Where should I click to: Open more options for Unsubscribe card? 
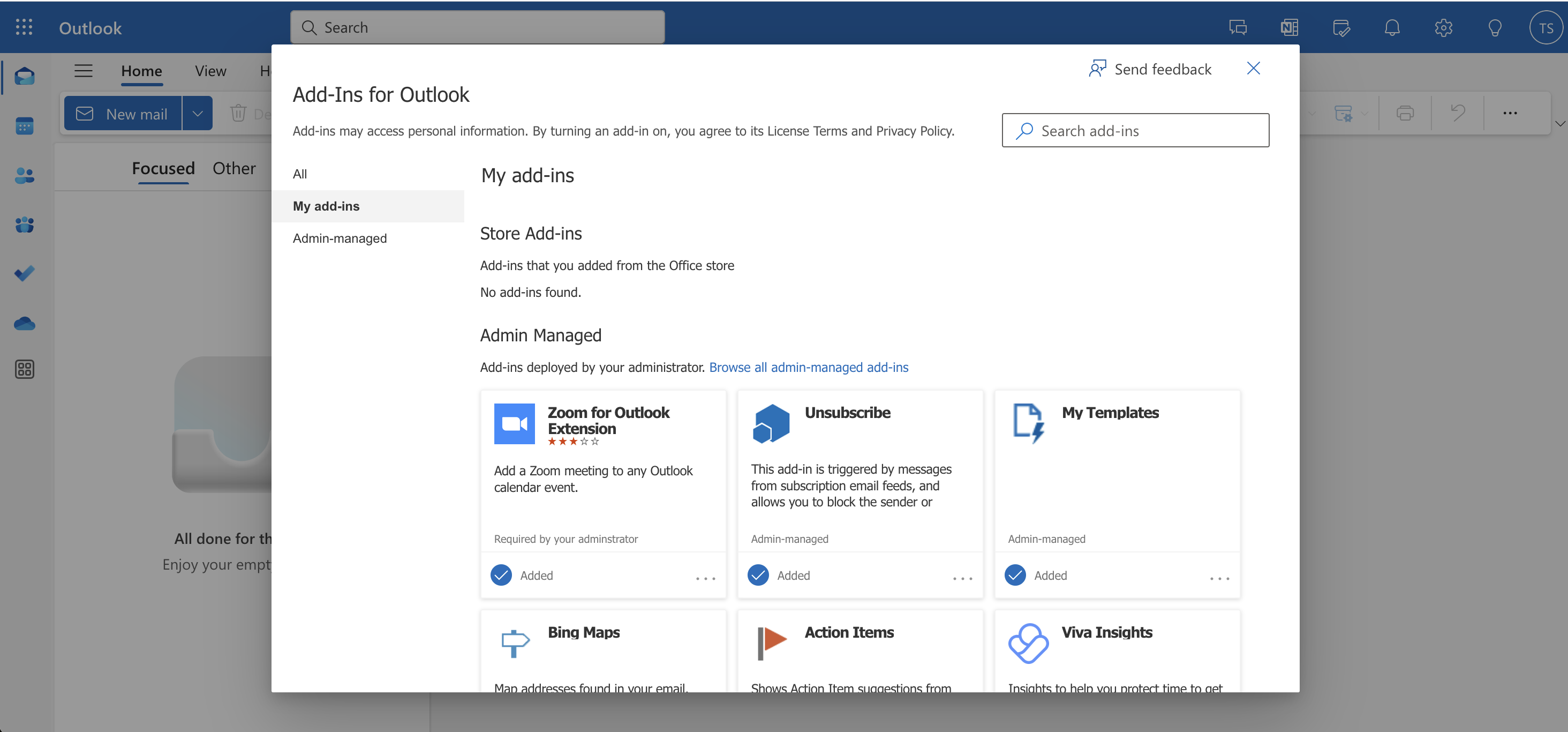tap(962, 579)
